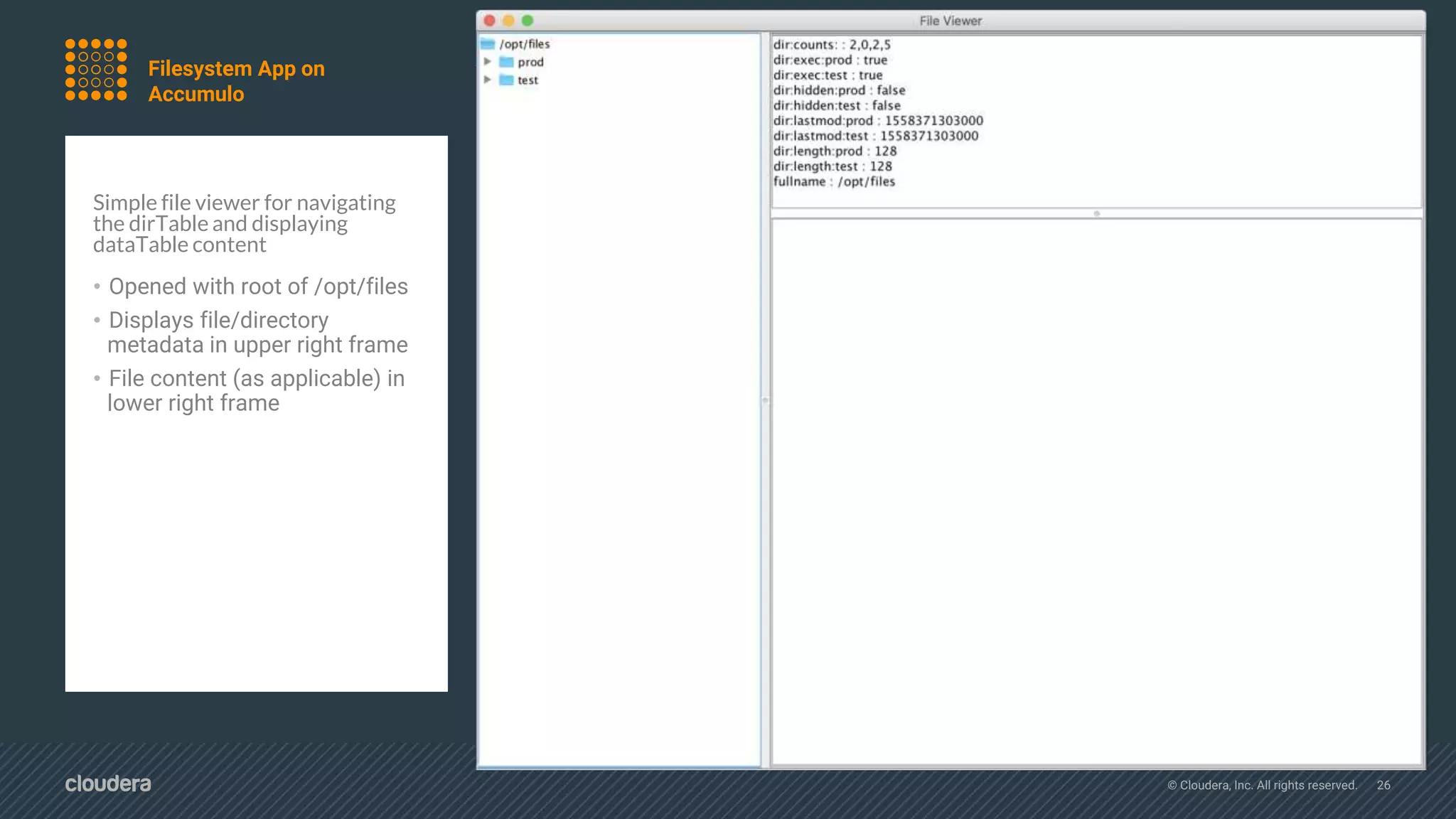The width and height of the screenshot is (1456, 819).
Task: Click the 'dir:lastmod:test : 1558371303000' line
Action: pos(876,136)
